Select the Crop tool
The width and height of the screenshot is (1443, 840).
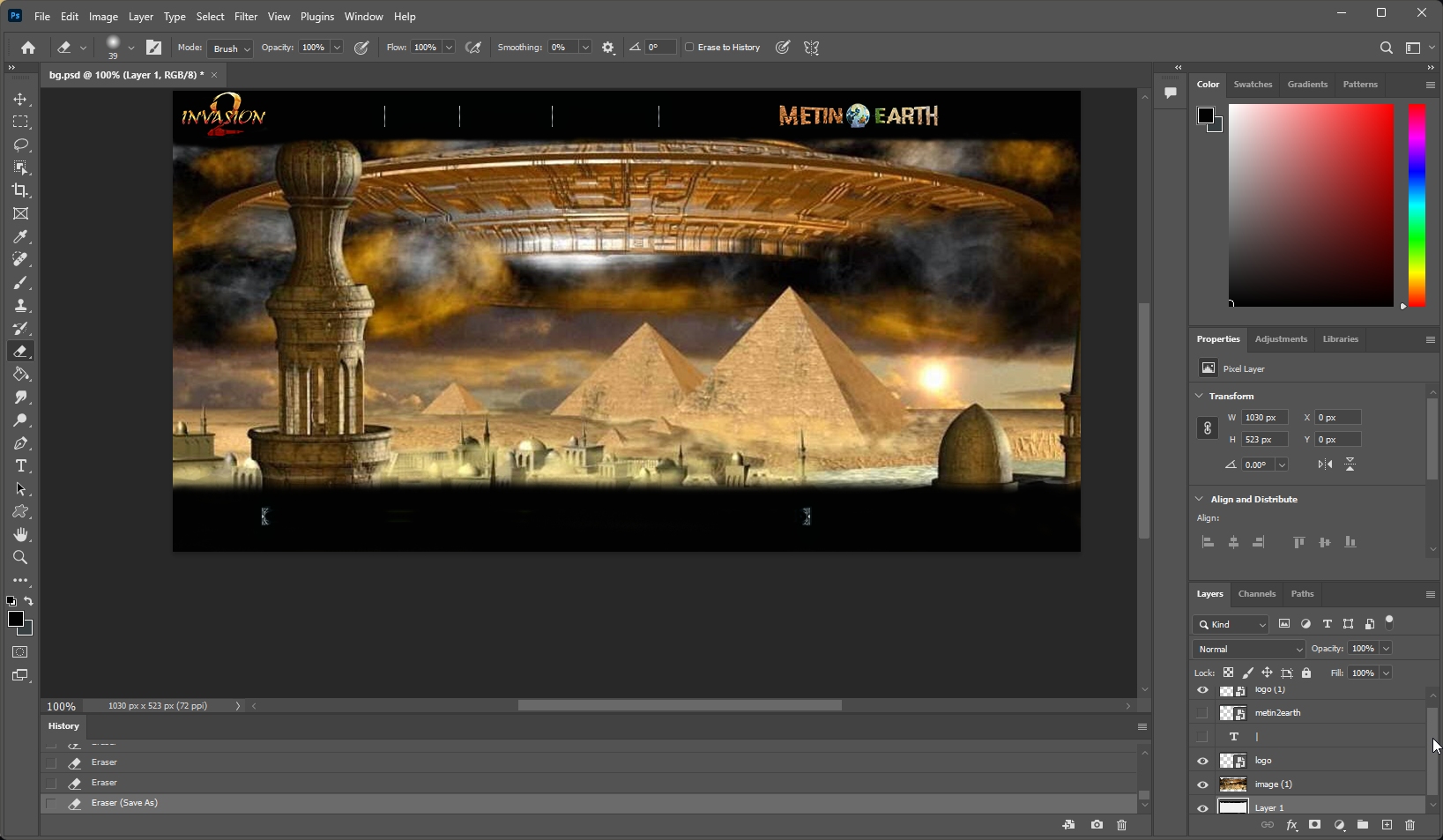(x=20, y=191)
